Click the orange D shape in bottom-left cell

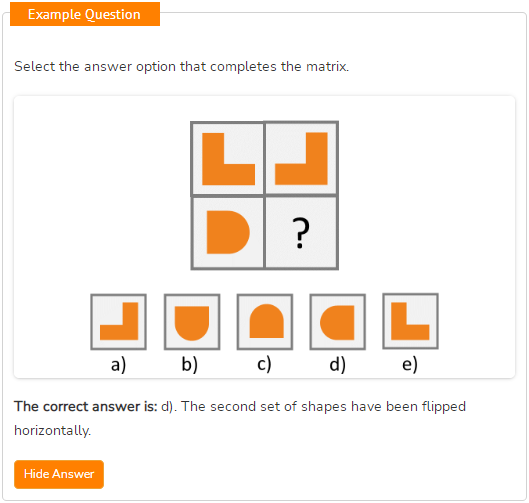pos(228,232)
